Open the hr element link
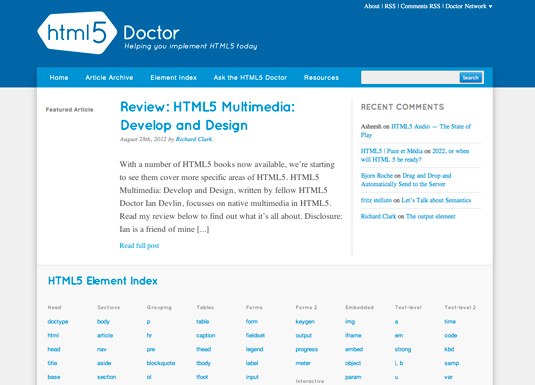The image size is (535, 385). pos(149,335)
